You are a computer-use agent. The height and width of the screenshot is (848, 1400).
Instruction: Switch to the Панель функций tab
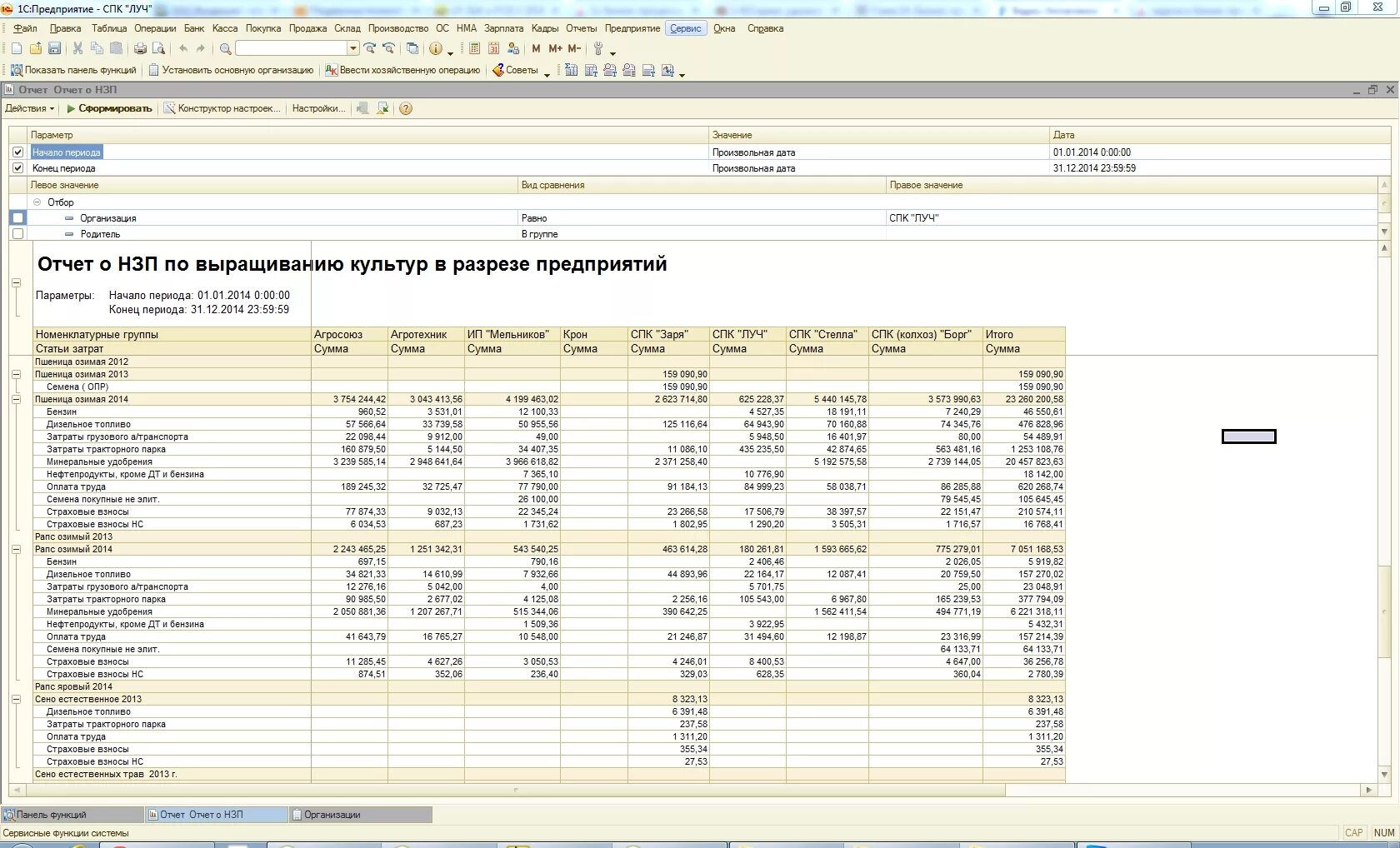click(72, 815)
